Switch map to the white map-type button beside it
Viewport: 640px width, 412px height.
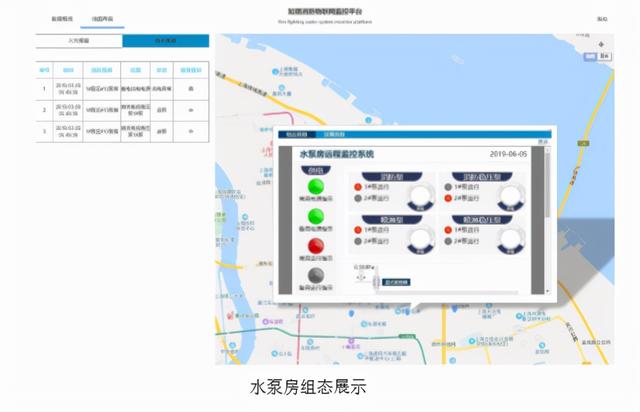(x=604, y=56)
